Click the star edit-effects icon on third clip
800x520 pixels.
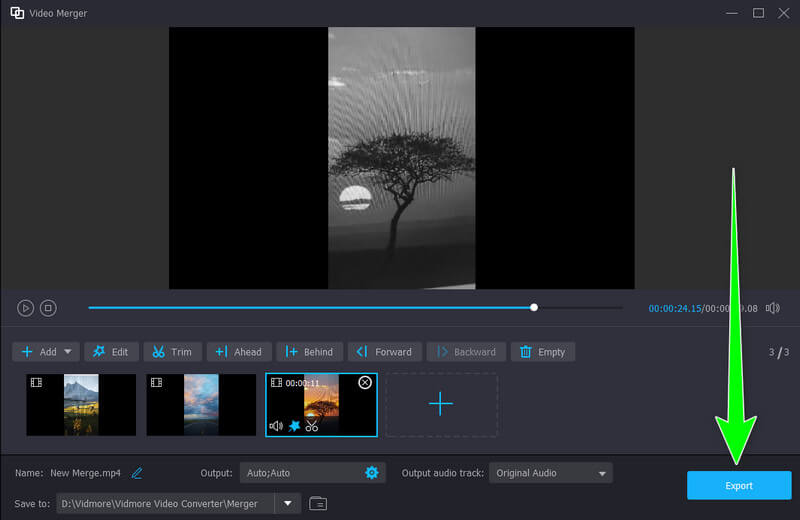294,426
